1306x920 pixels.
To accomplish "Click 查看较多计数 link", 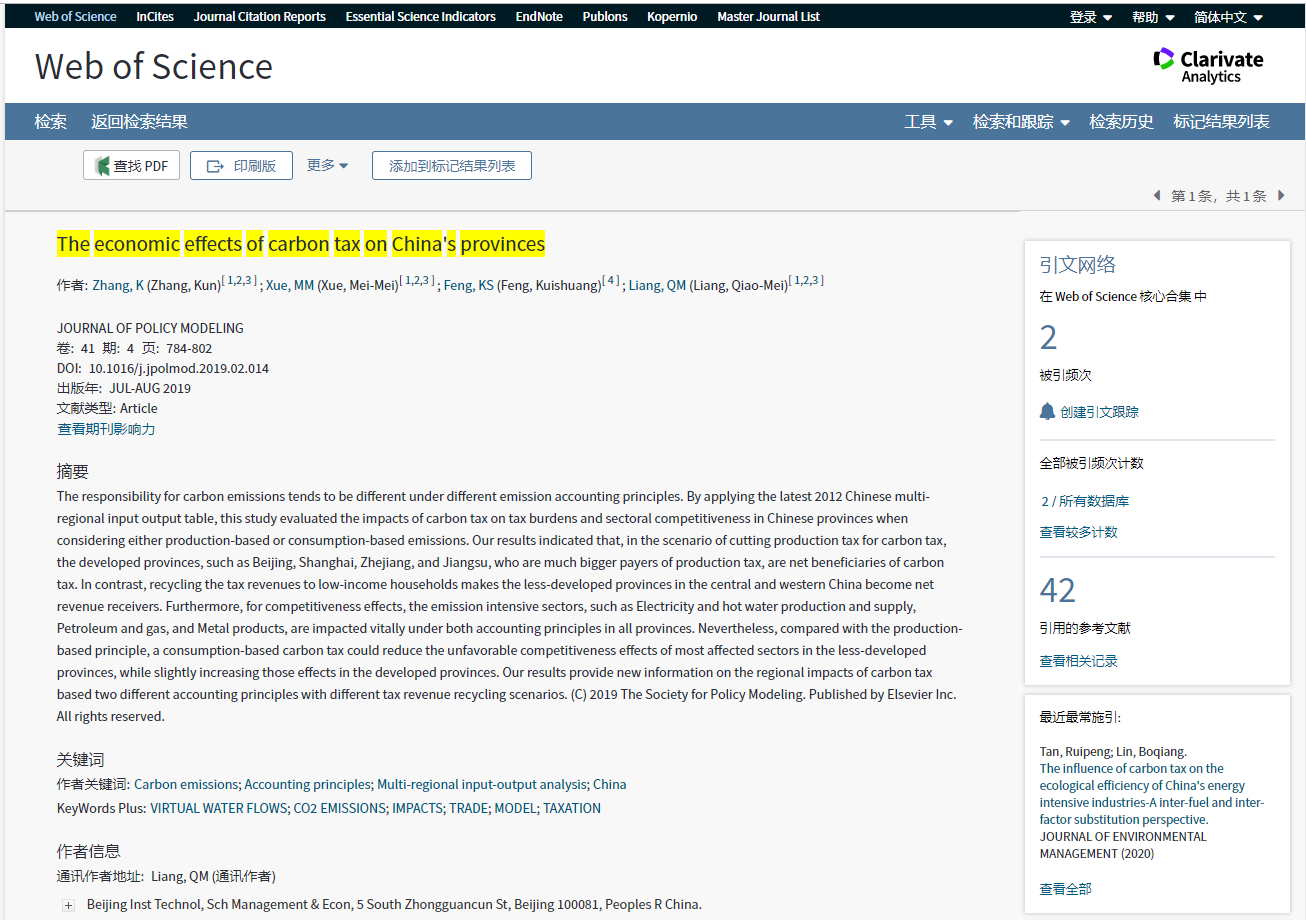I will coord(1078,532).
